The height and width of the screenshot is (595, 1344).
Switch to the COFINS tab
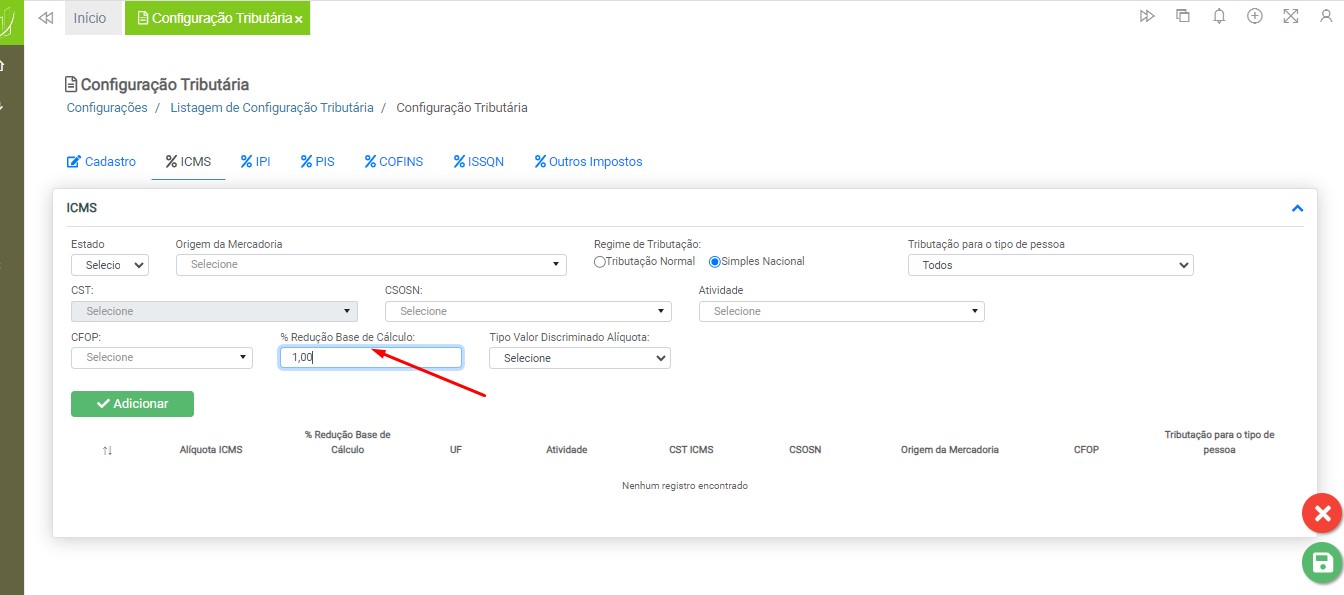[x=393, y=162]
